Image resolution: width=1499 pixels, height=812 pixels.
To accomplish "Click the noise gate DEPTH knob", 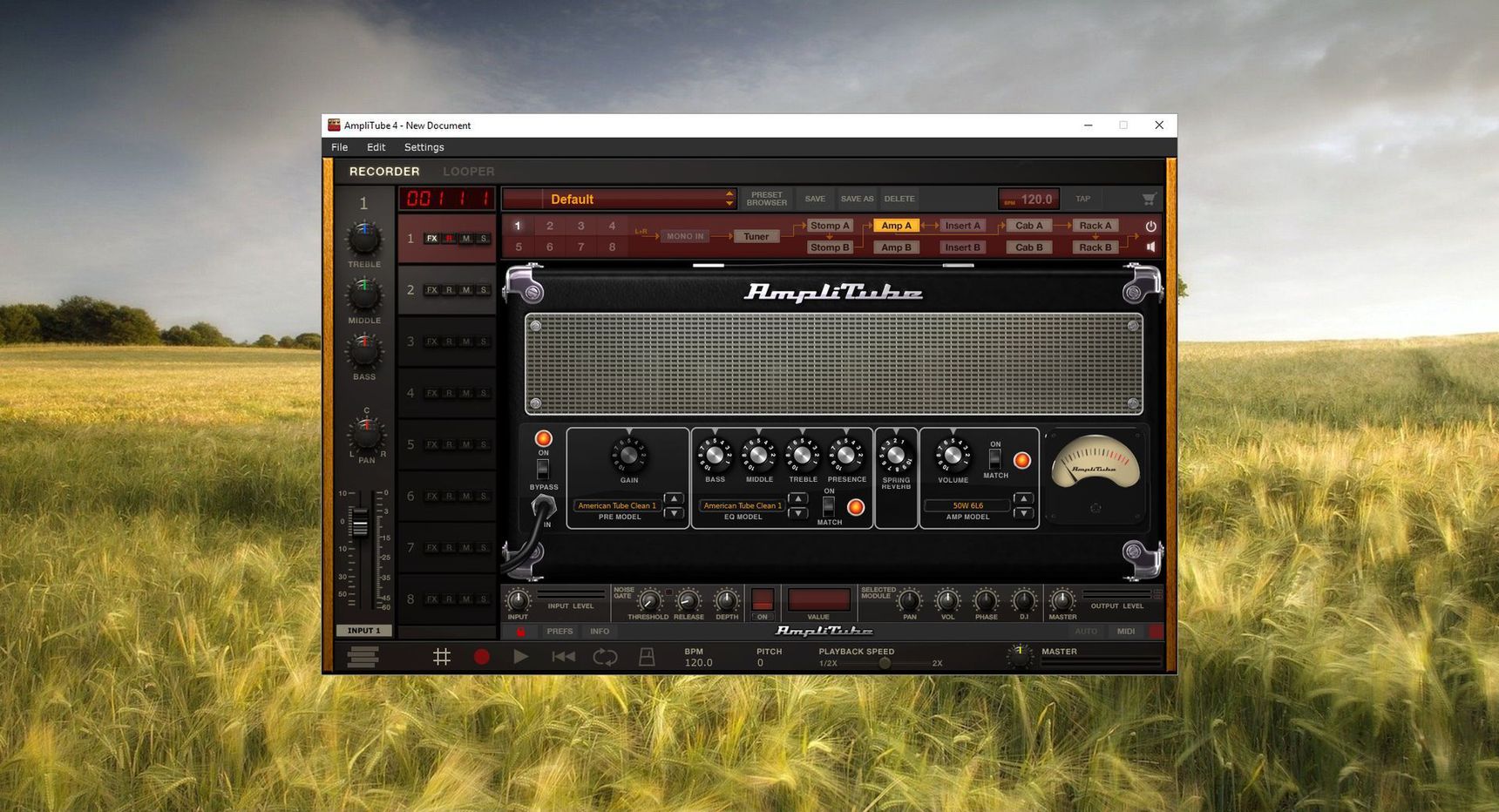I will (726, 600).
